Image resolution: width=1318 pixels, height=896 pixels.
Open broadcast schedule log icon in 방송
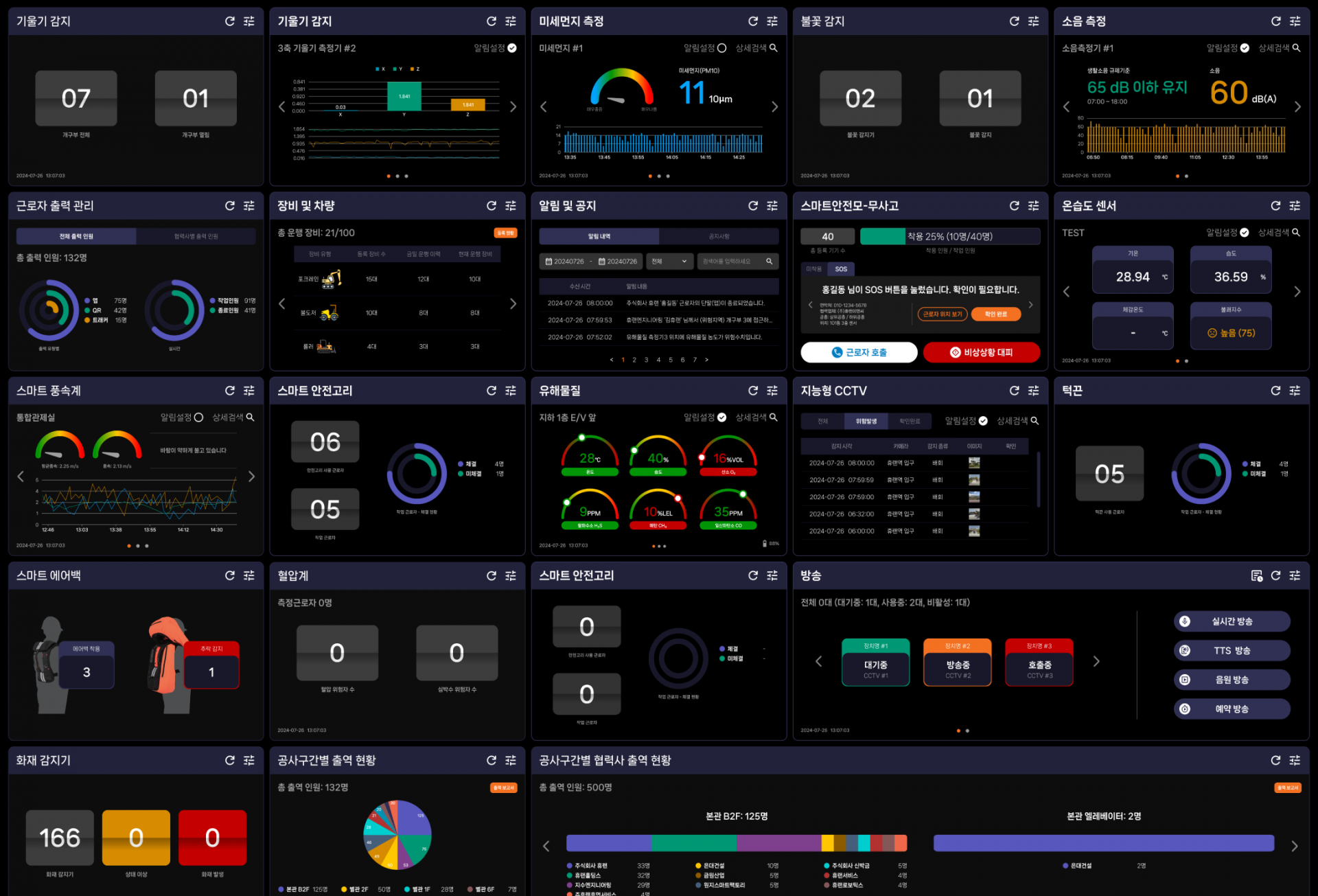coord(1256,575)
